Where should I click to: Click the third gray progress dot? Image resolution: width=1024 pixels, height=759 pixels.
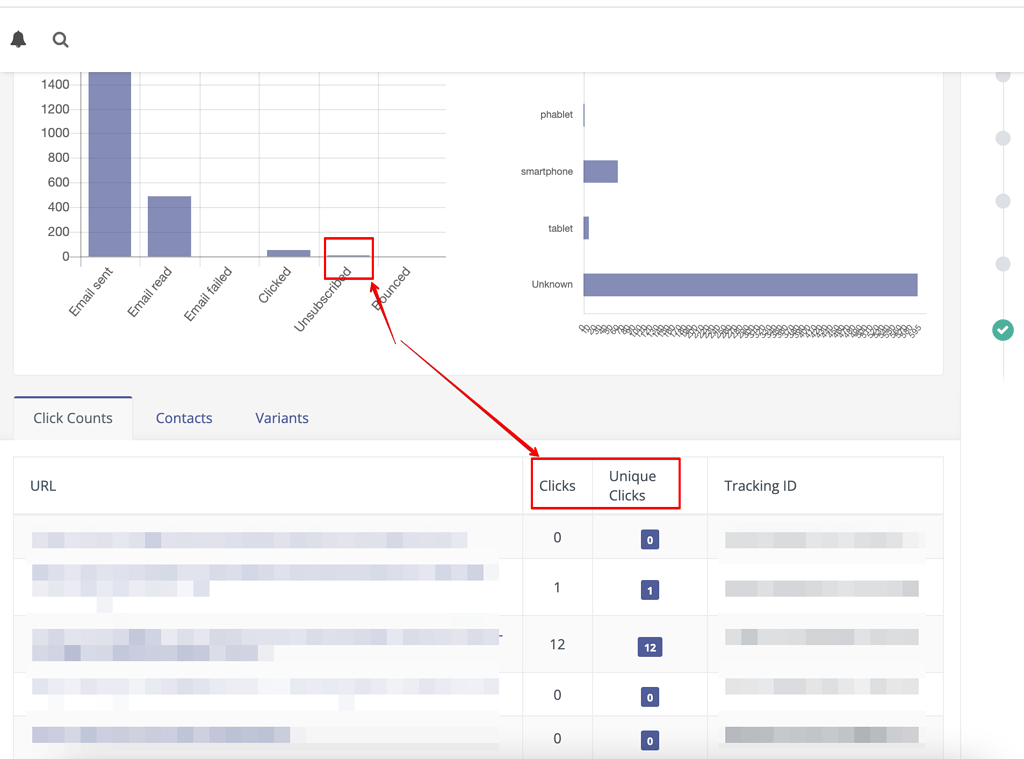tap(1003, 203)
